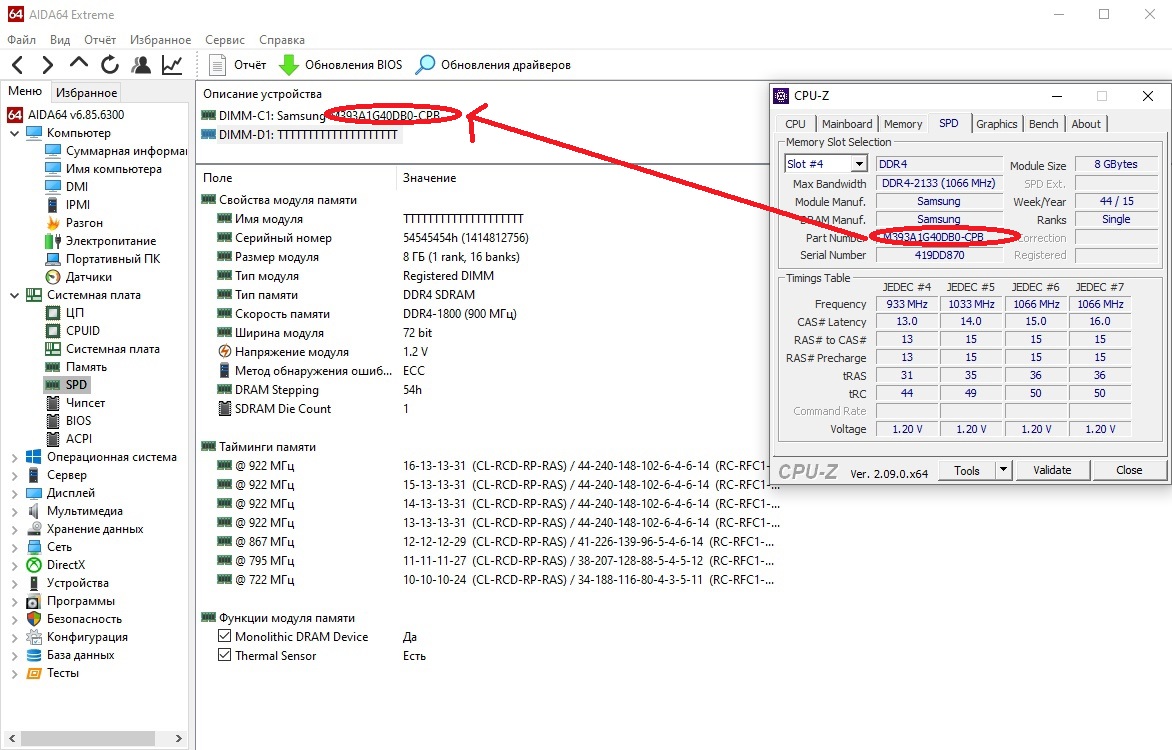Switch to the Memory tab in CPU-Z
1172x750 pixels.
point(903,124)
